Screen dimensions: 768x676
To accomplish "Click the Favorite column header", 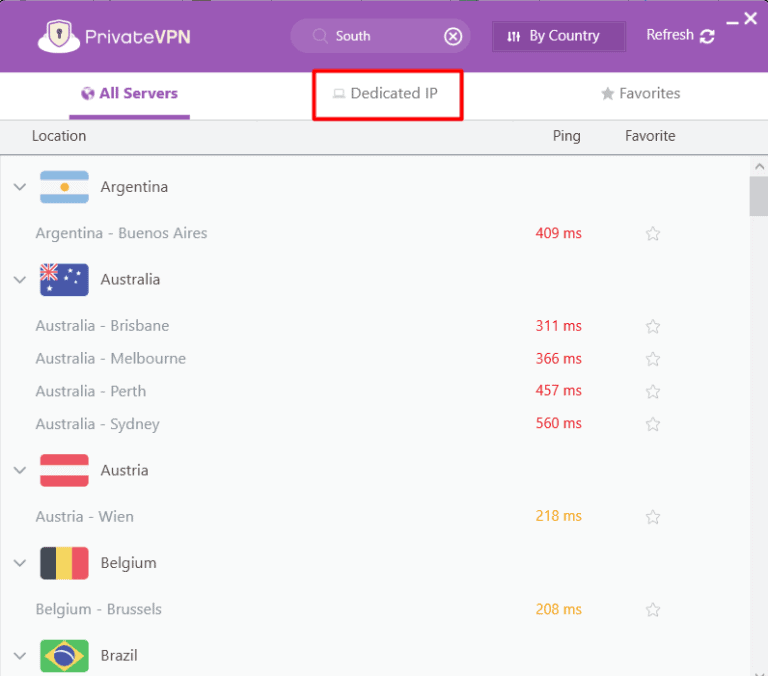I will pos(650,136).
